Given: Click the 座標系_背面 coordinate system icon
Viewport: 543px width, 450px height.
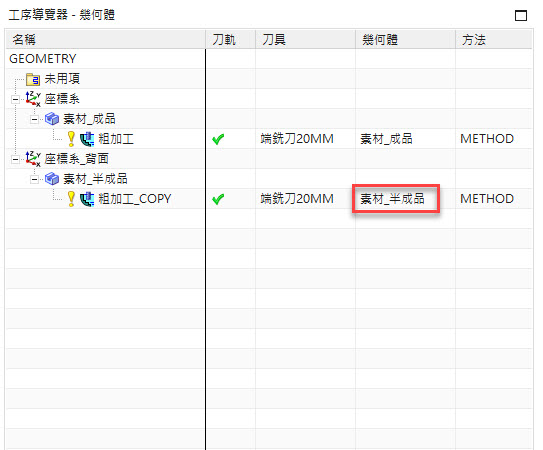Looking at the screenshot, I should point(33,159).
